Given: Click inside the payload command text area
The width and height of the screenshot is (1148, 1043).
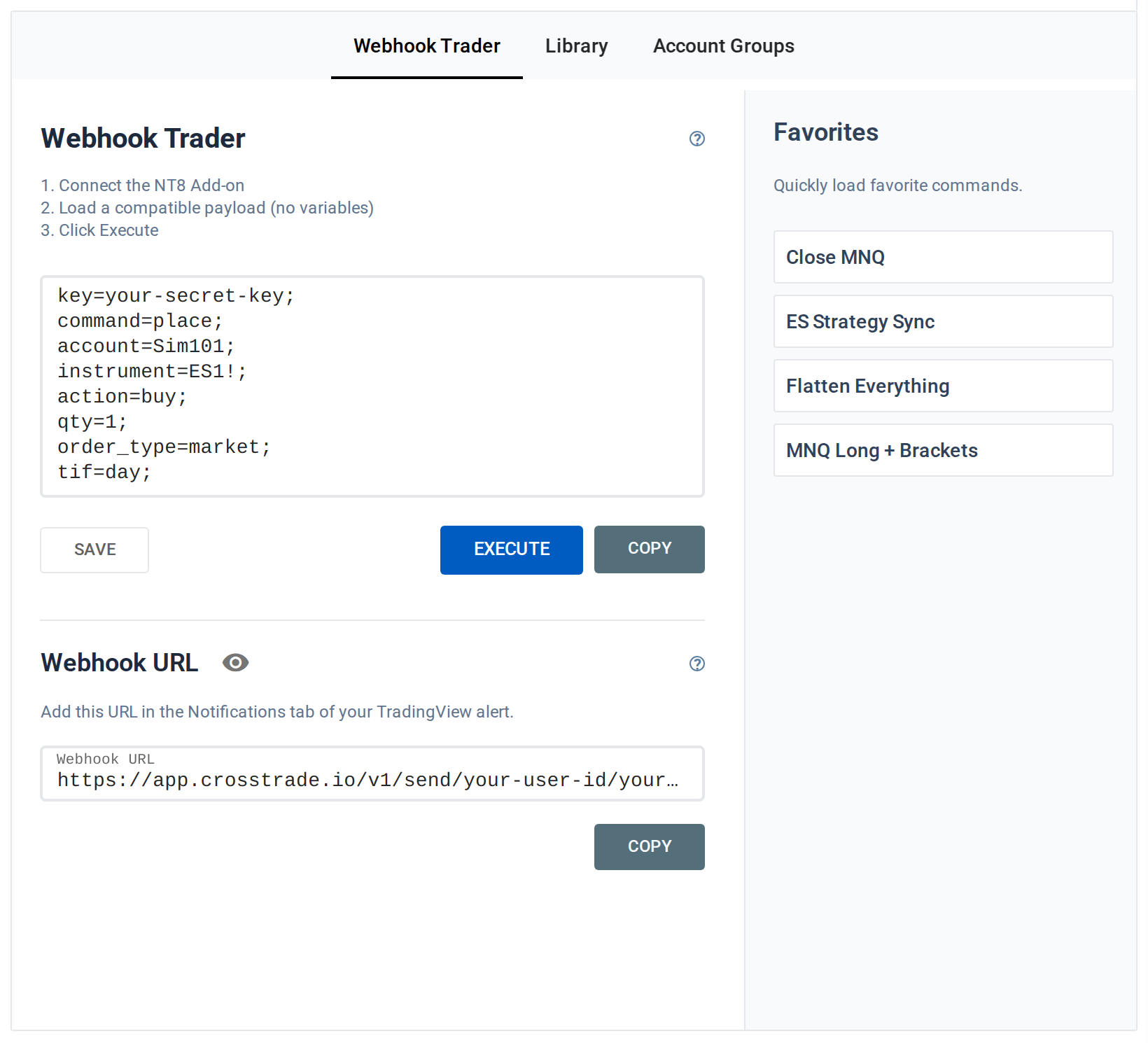Looking at the screenshot, I should [372, 386].
